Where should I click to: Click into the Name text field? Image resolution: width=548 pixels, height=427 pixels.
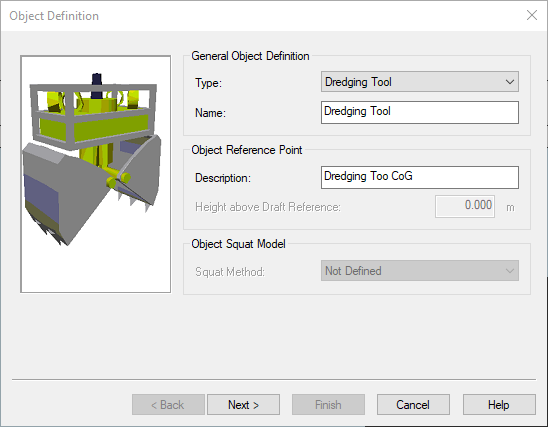pos(419,112)
